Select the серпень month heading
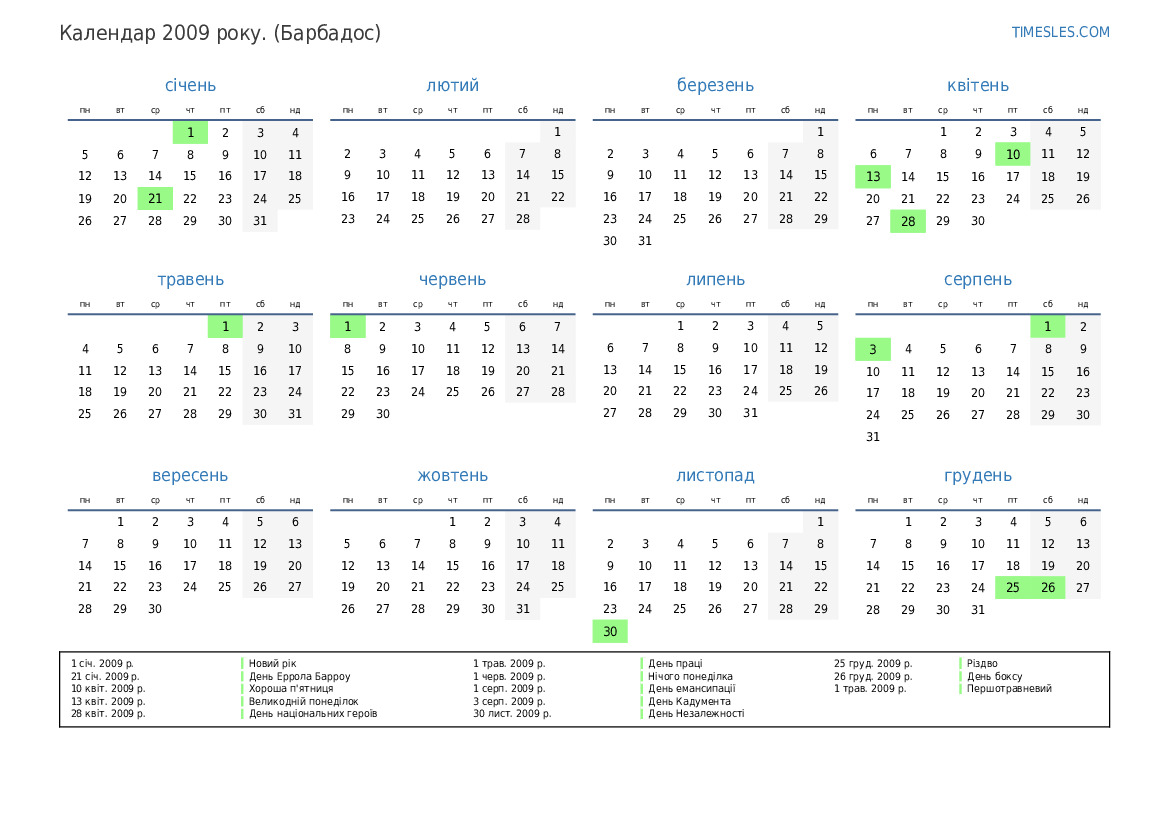This screenshot has width=1169, height=827. [977, 280]
